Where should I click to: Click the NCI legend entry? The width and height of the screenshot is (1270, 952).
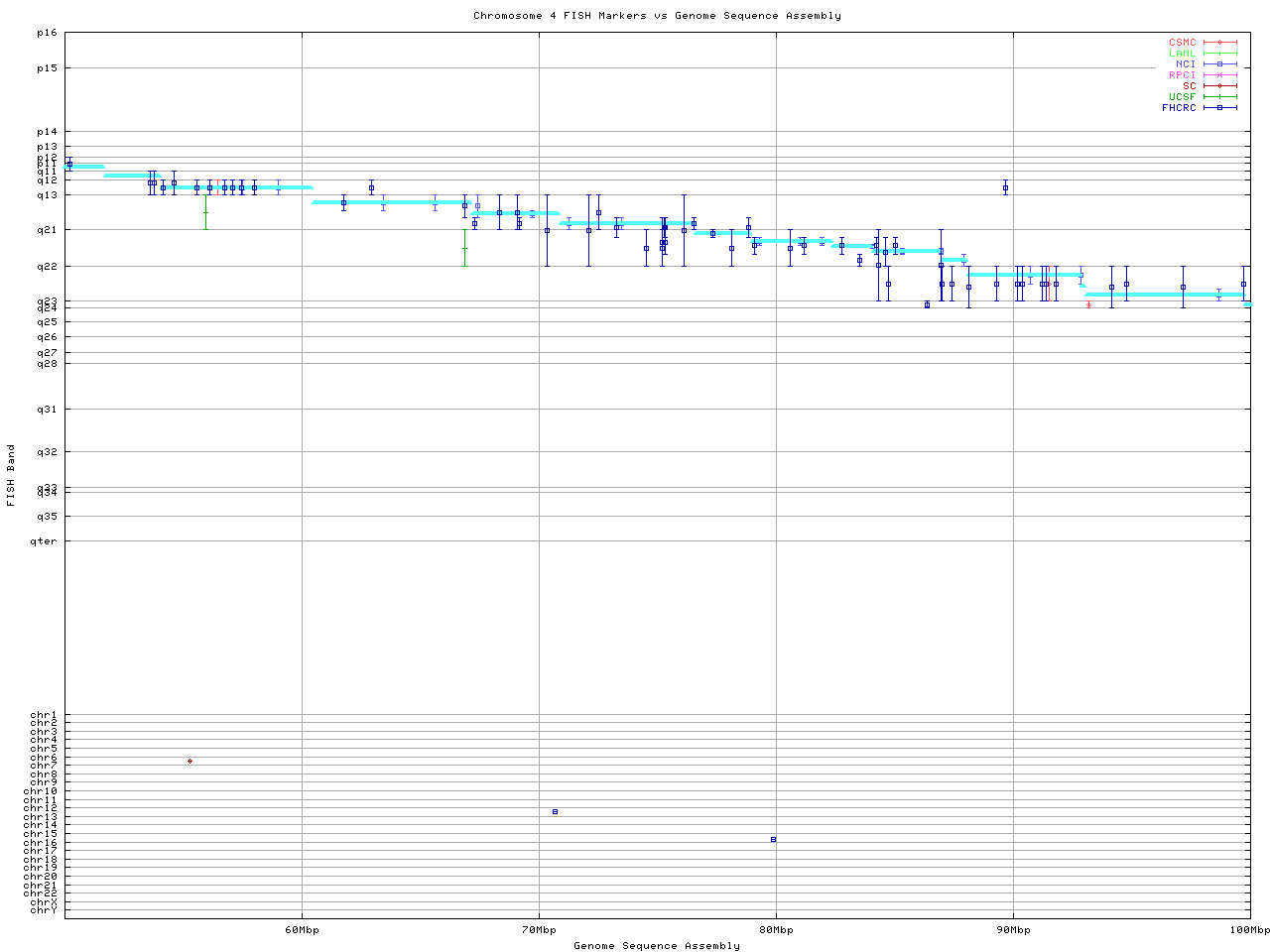(1186, 64)
